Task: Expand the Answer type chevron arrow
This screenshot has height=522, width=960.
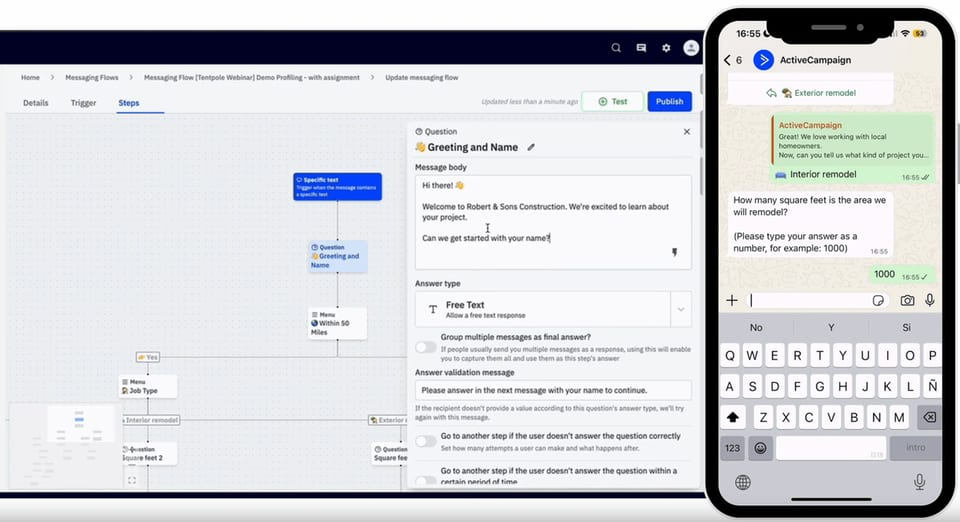Action: click(x=681, y=309)
